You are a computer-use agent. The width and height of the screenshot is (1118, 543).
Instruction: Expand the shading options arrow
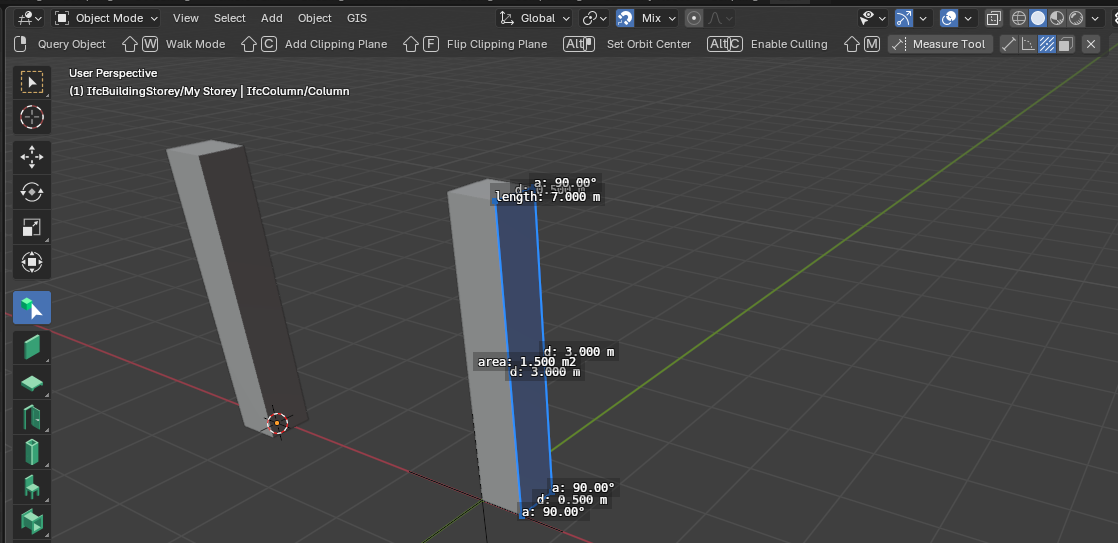tap(1095, 18)
